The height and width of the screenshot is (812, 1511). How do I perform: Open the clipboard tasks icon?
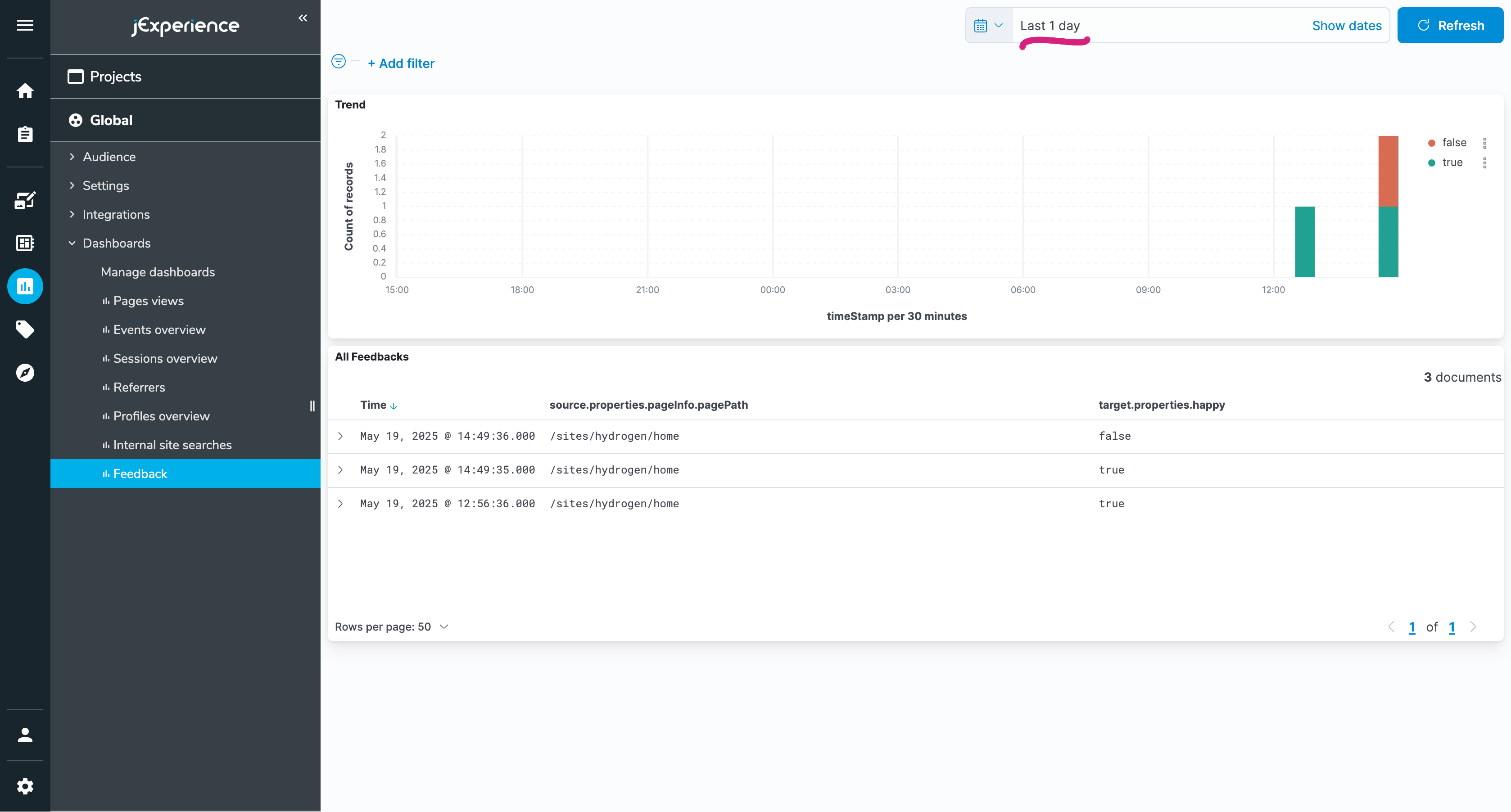pyautogui.click(x=25, y=134)
